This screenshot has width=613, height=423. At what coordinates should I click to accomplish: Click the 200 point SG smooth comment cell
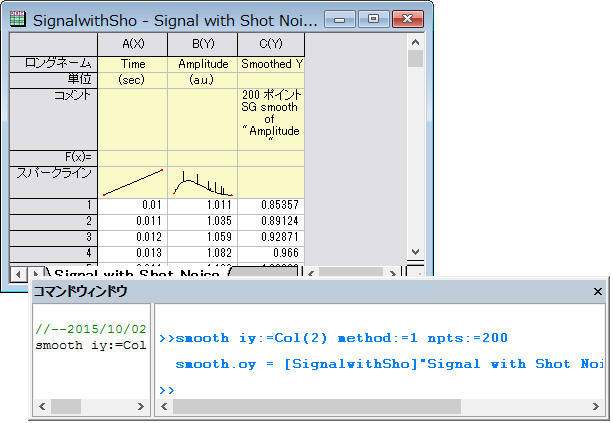point(271,119)
